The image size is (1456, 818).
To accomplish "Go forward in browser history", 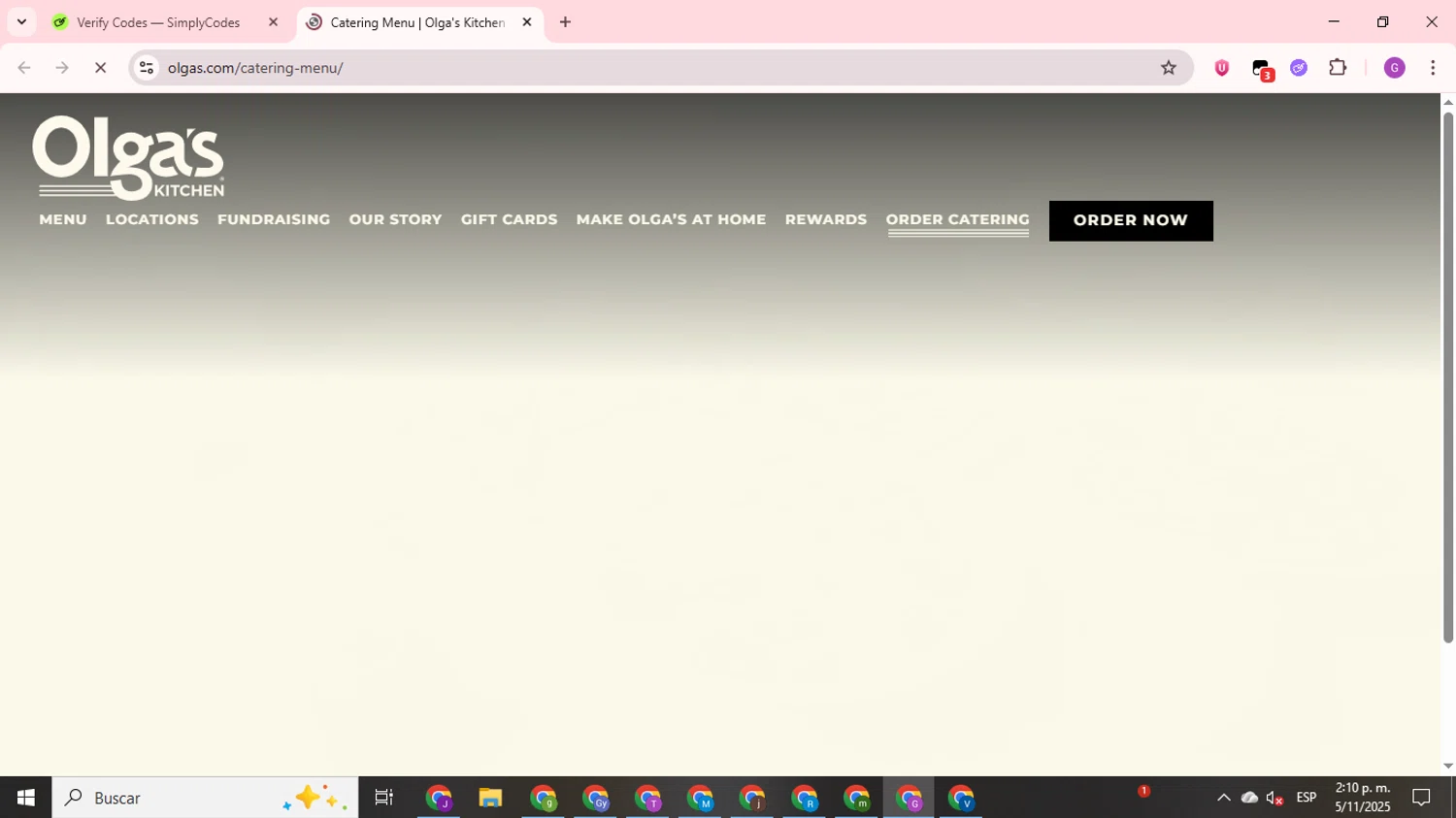I will point(62,68).
